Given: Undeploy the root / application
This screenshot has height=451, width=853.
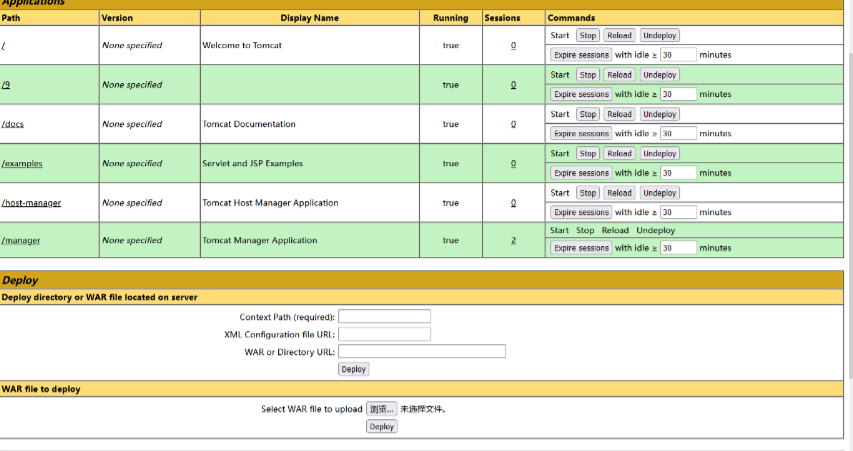Looking at the screenshot, I should (659, 35).
